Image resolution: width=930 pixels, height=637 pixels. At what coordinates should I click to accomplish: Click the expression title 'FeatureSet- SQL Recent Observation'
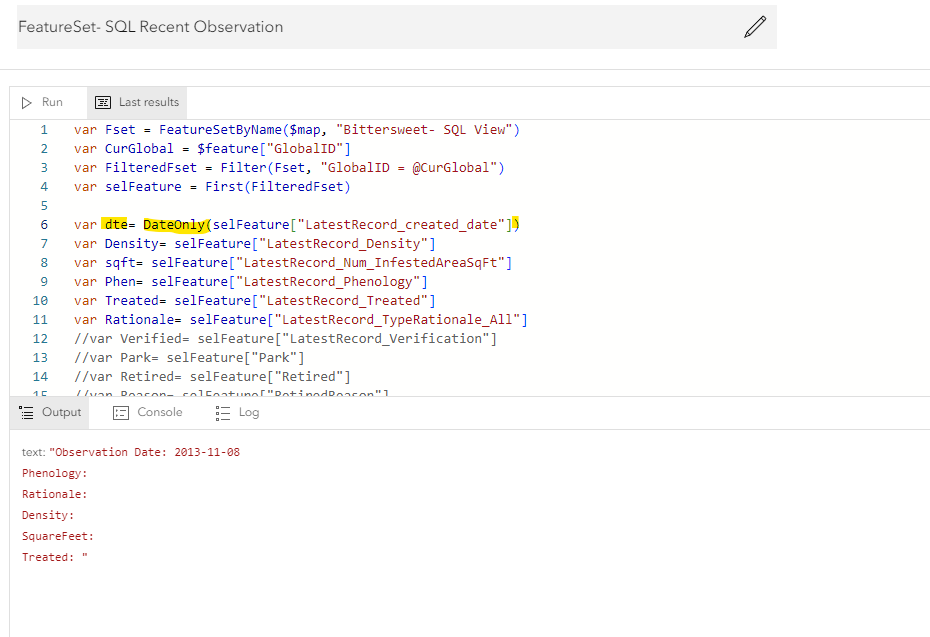point(151,27)
